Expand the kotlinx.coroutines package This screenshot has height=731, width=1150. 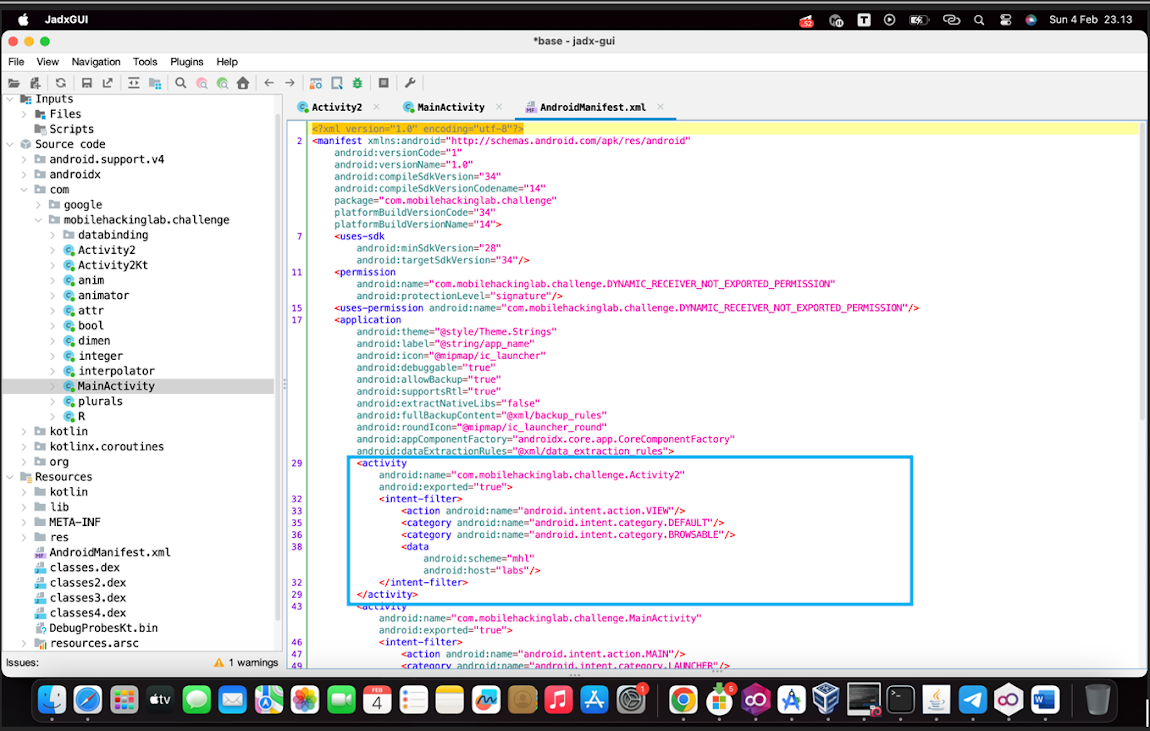click(24, 447)
